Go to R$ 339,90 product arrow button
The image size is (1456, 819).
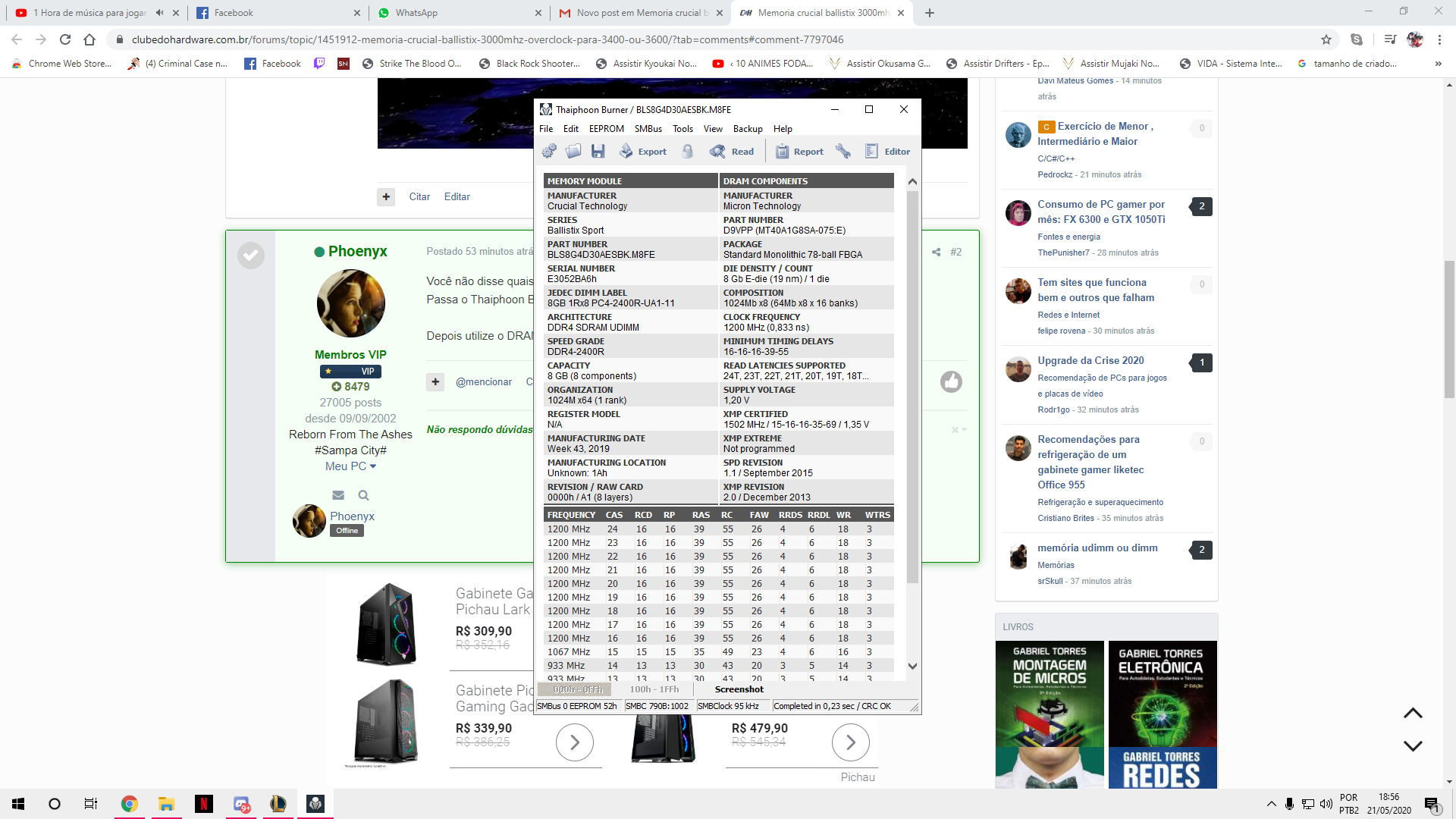click(x=575, y=742)
